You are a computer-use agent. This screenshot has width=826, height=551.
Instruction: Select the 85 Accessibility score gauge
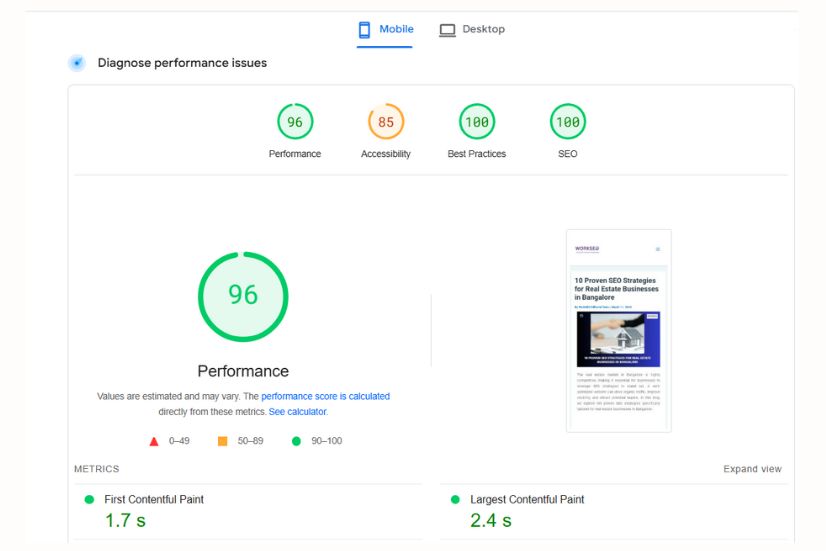point(386,122)
